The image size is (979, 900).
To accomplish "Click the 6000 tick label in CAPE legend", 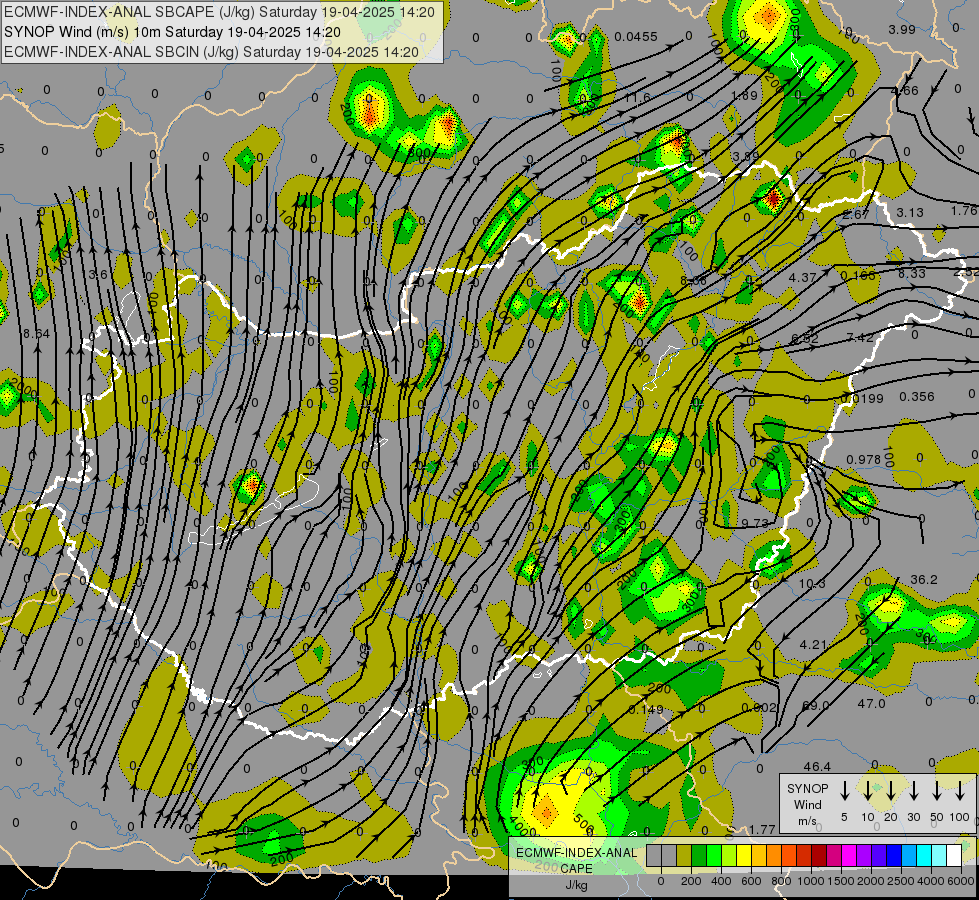I will coord(961,881).
